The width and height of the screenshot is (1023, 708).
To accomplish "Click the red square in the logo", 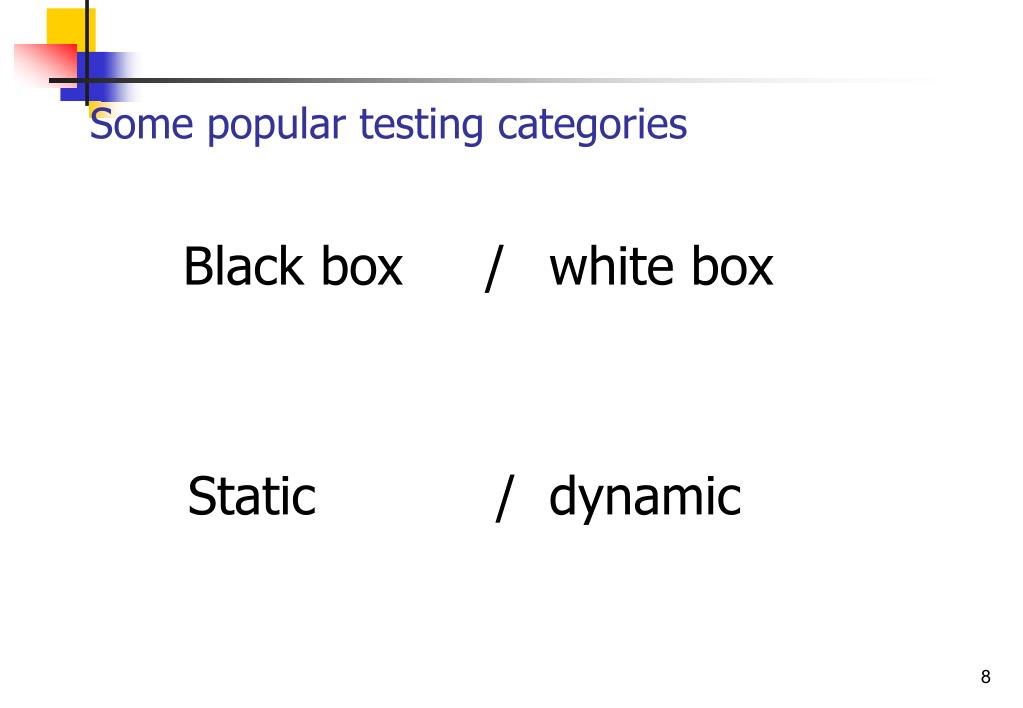I will (x=44, y=64).
